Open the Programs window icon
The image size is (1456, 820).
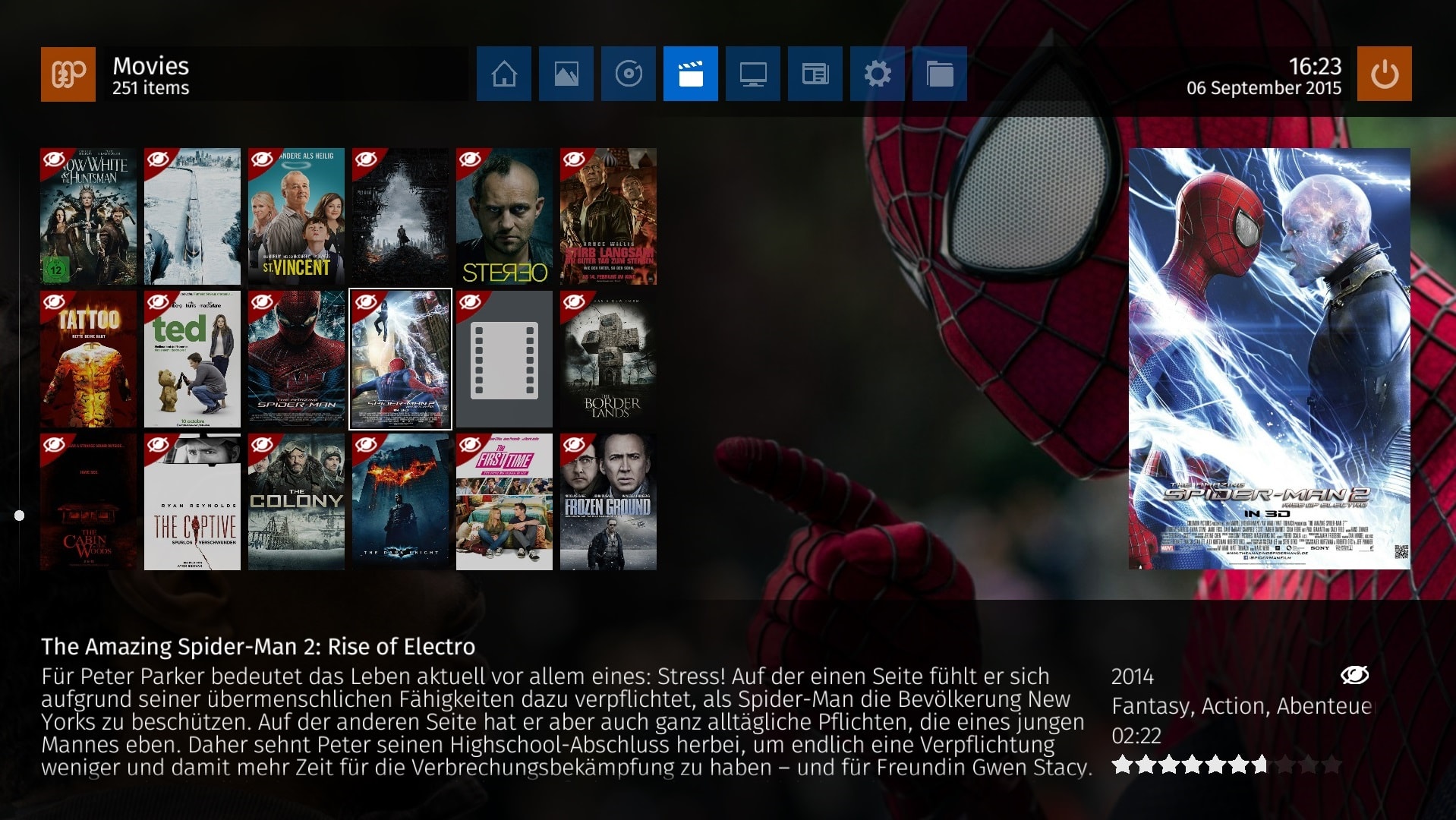click(x=815, y=74)
